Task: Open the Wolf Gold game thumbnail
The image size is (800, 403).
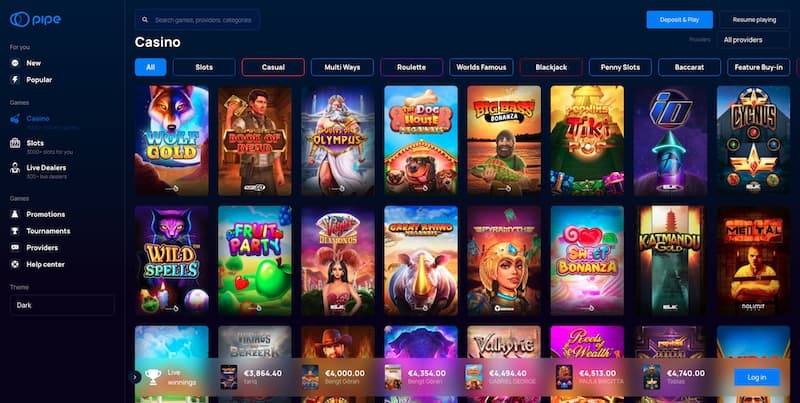Action: [172, 141]
